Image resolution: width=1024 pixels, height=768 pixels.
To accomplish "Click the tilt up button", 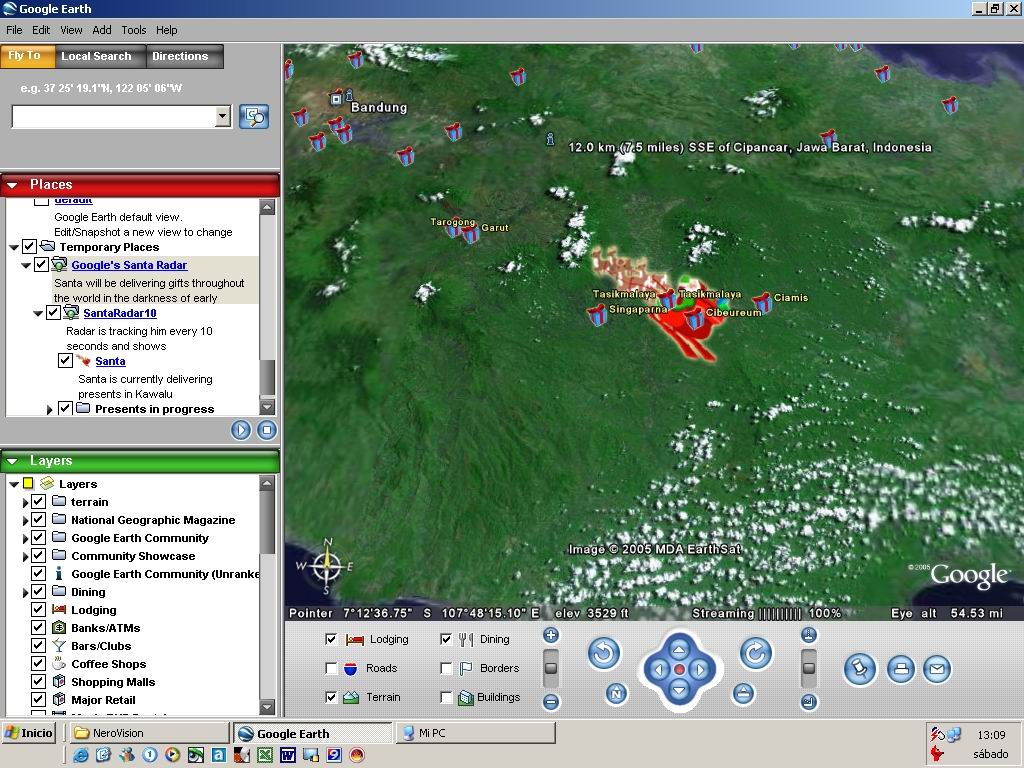I will click(809, 635).
